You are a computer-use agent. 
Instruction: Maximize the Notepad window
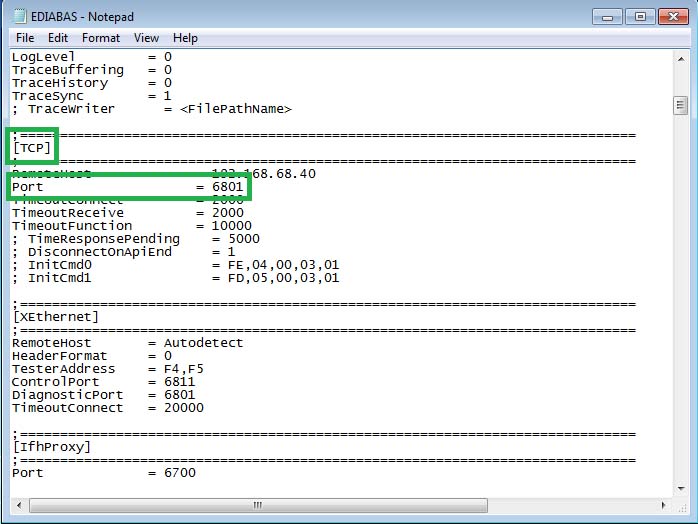tap(640, 17)
